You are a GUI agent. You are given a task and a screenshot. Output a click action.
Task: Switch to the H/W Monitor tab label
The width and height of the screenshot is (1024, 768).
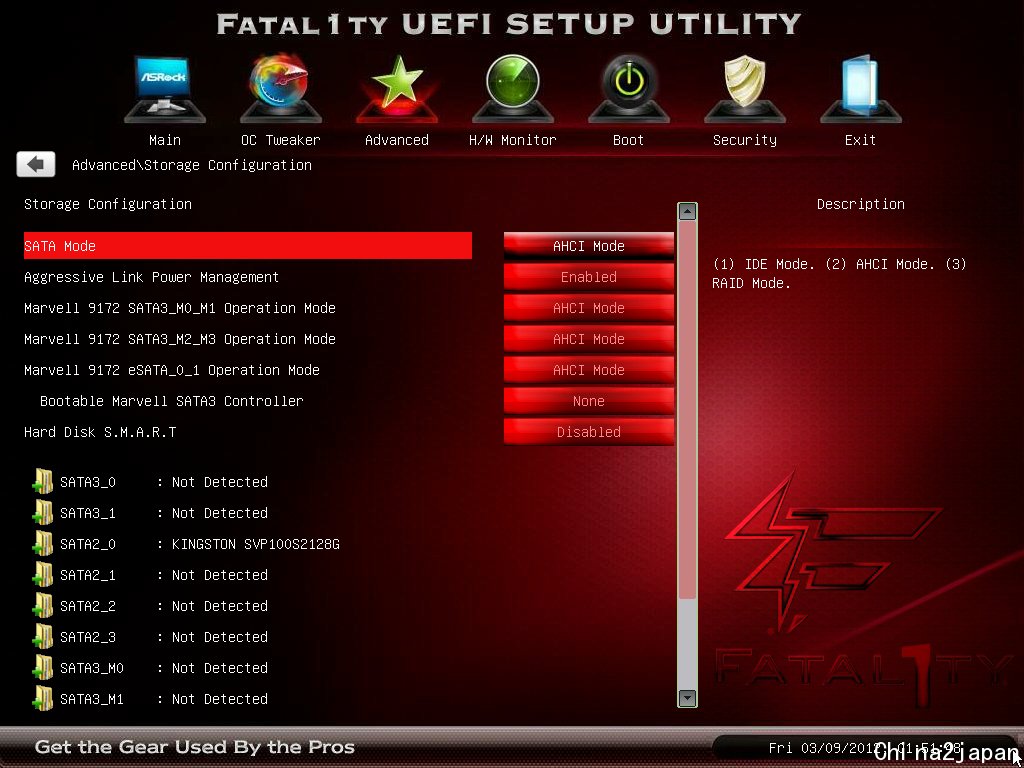tap(513, 140)
